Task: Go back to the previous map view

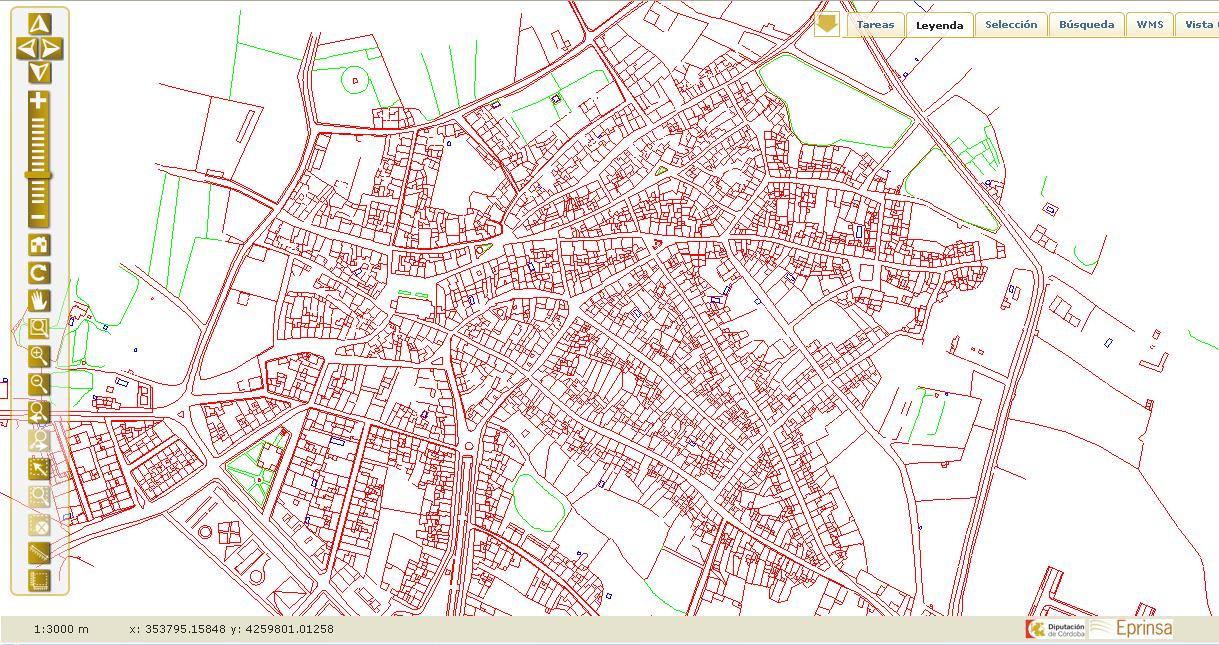Action: click(38, 413)
